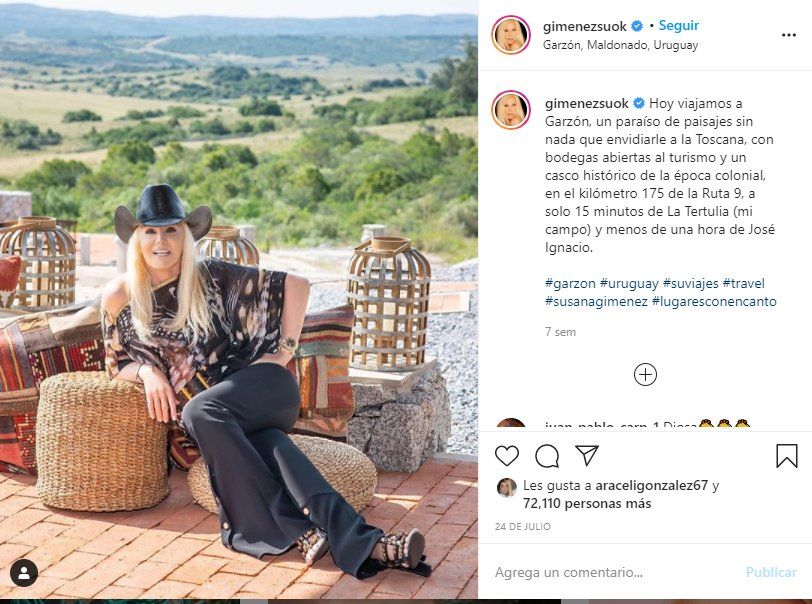This screenshot has height=604, width=812.
Task: View the 72,110 personas más likes list
Action: (587, 504)
